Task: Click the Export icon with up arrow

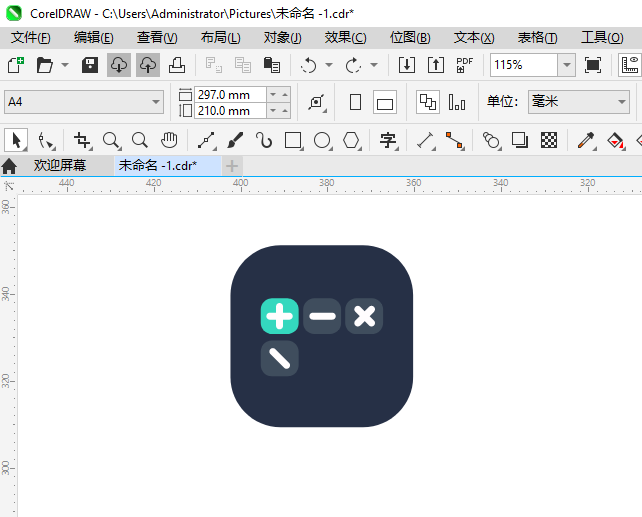Action: point(436,65)
